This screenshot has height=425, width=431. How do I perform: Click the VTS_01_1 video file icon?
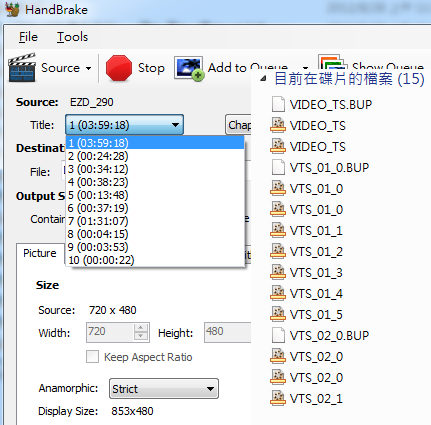click(278, 230)
